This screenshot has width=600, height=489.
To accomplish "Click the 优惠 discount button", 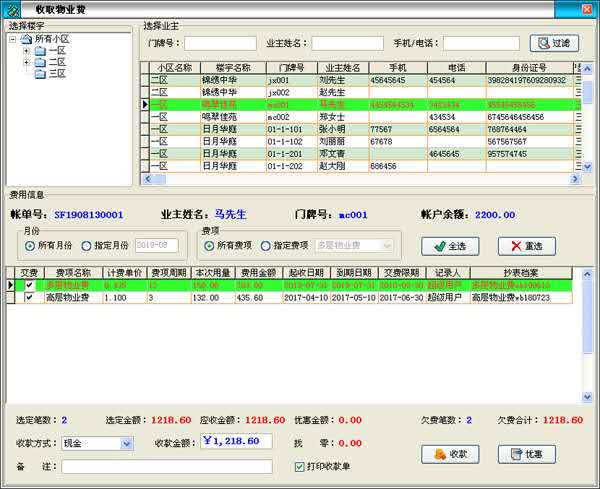I will pyautogui.click(x=527, y=454).
